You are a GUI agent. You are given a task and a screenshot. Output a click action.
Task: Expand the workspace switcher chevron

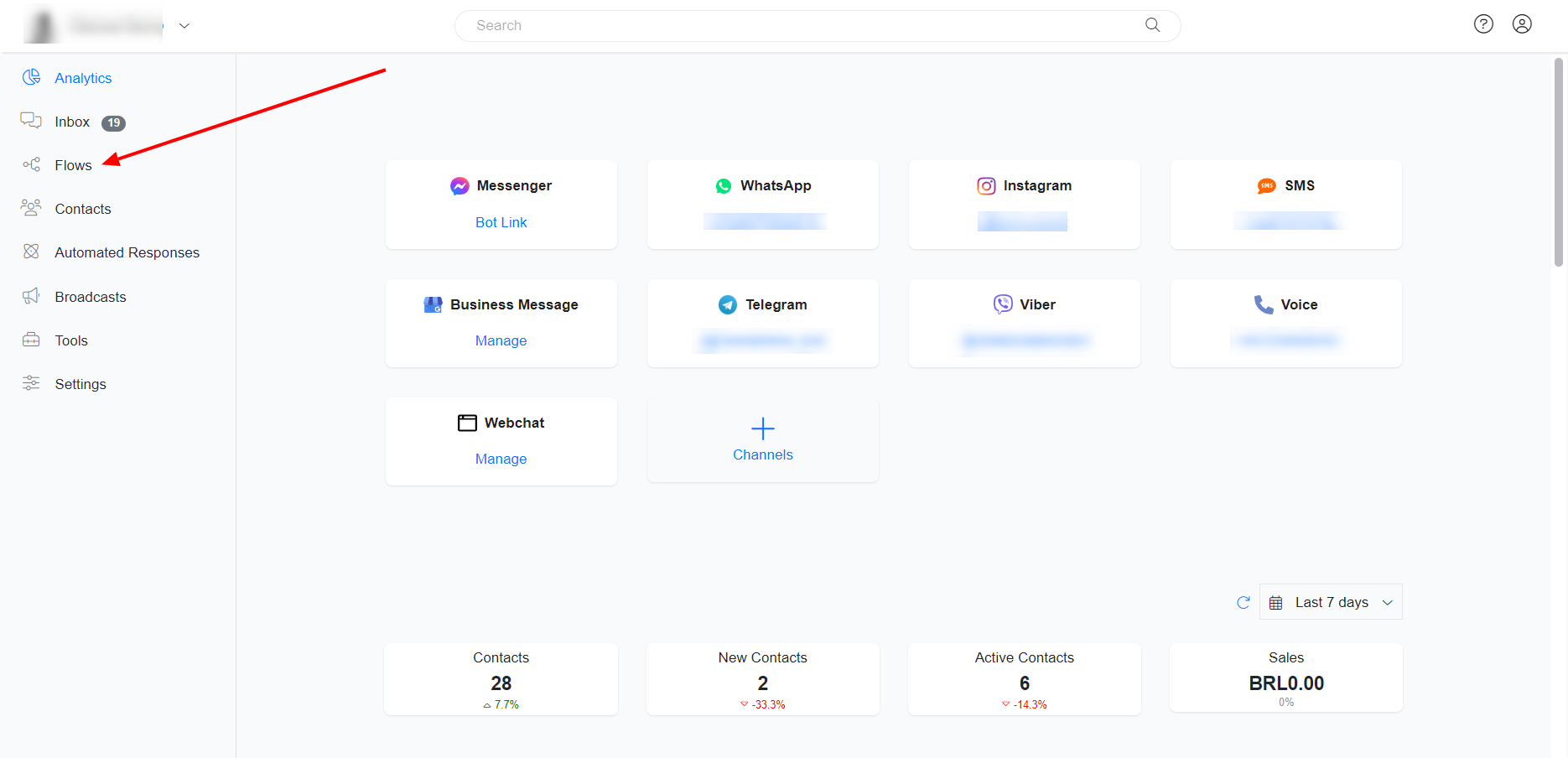click(x=184, y=25)
